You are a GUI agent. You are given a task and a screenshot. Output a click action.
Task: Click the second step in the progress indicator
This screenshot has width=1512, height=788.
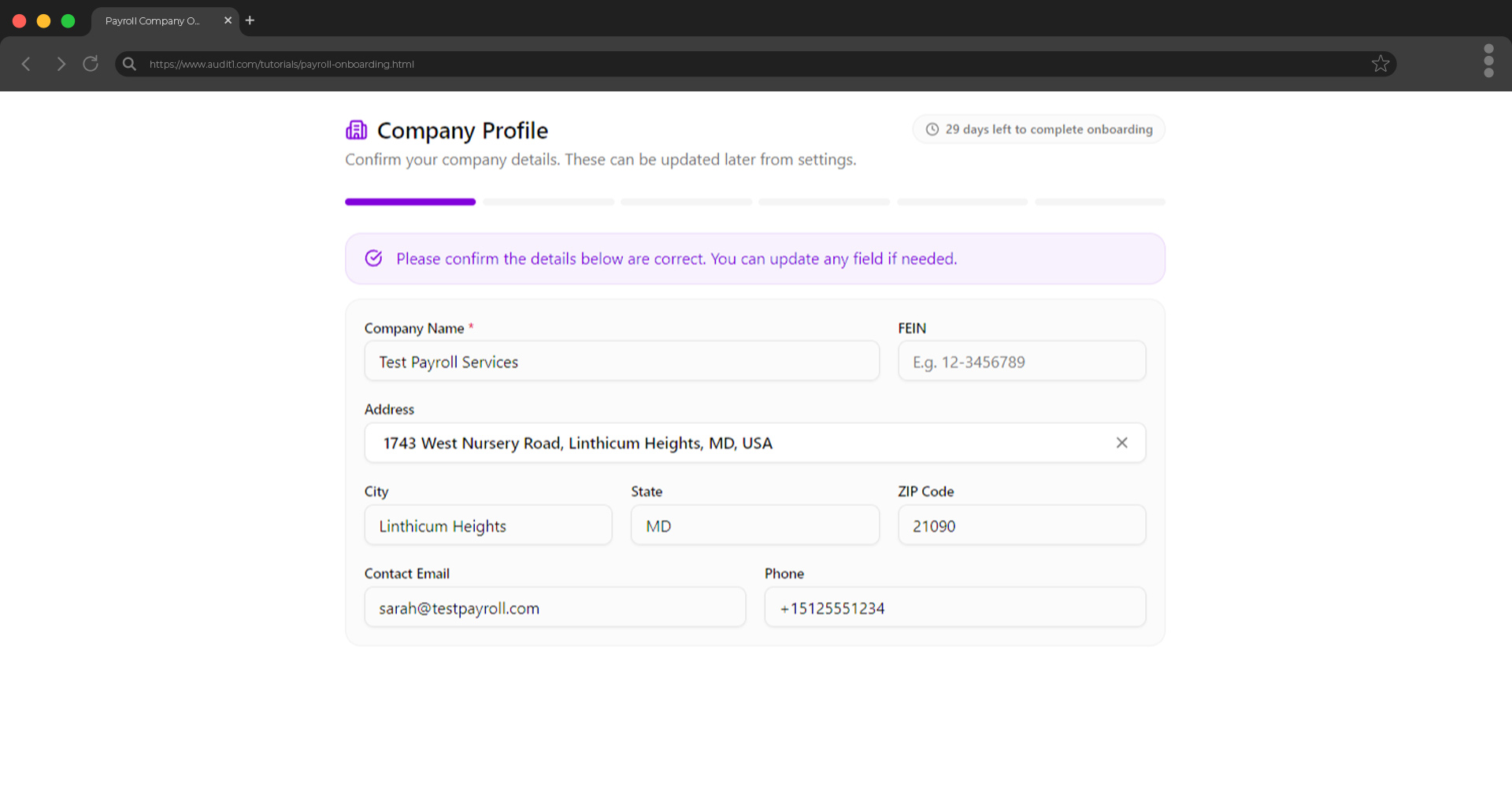[548, 202]
